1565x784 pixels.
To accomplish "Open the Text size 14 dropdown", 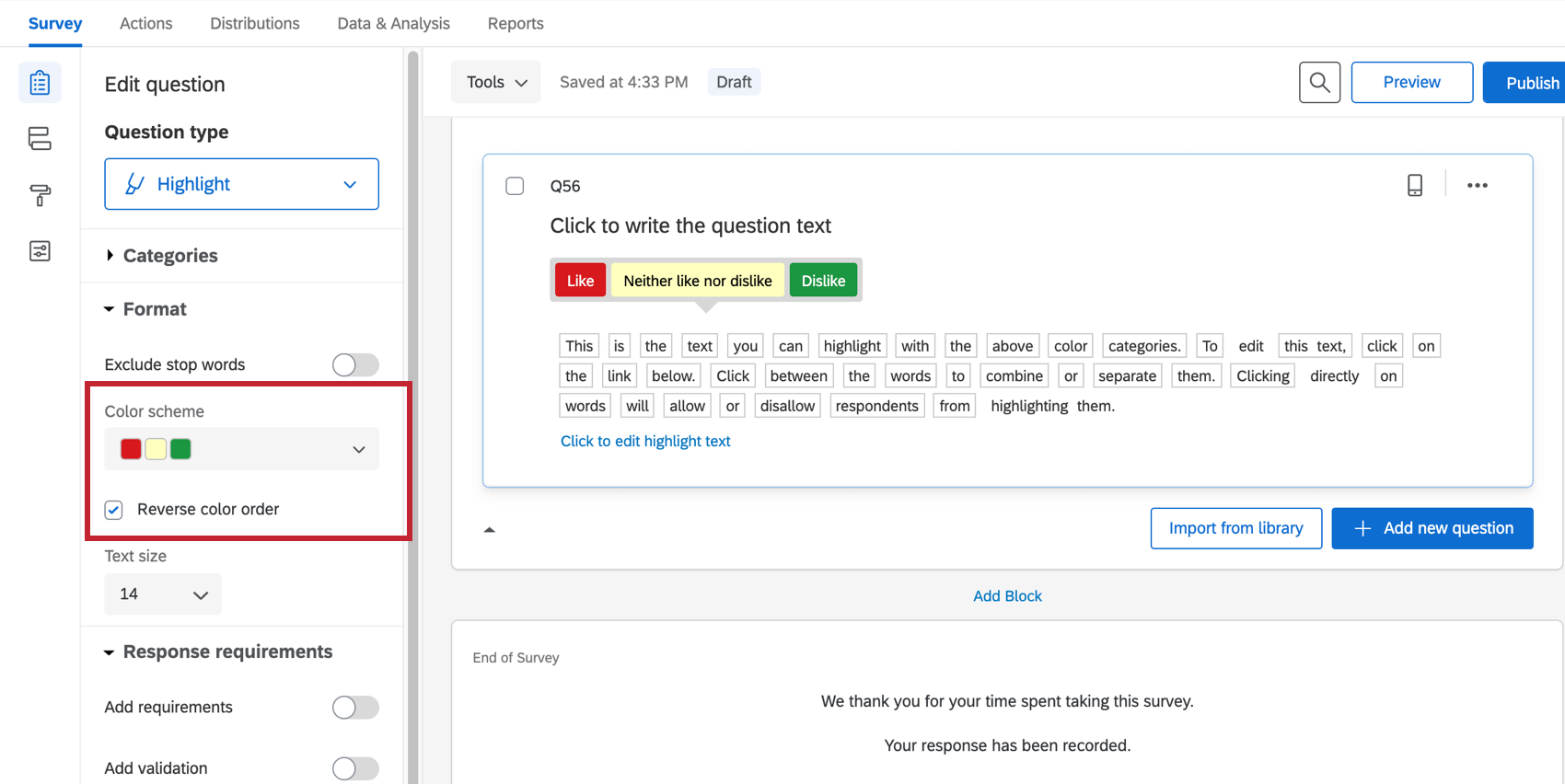I will pyautogui.click(x=163, y=594).
